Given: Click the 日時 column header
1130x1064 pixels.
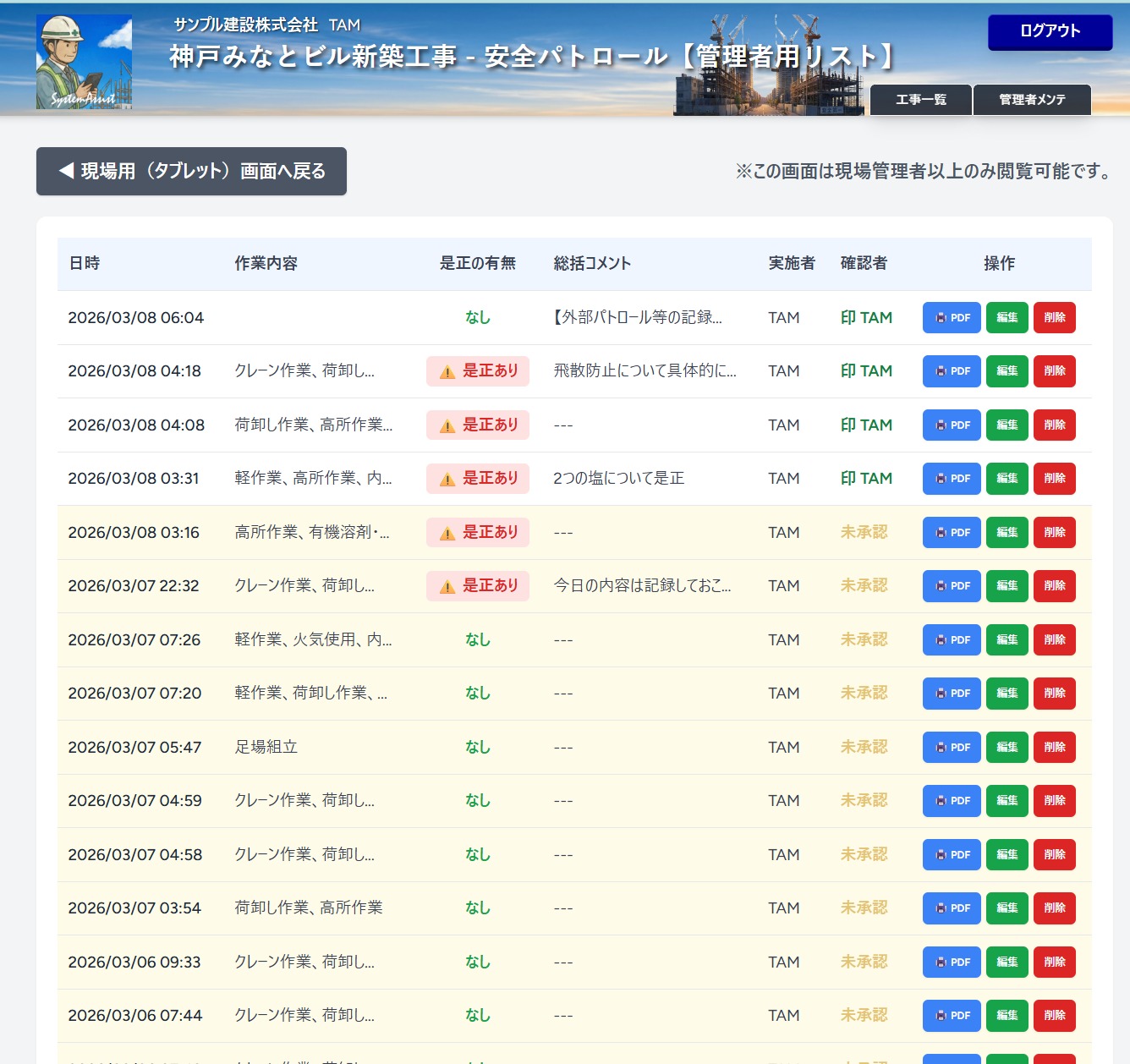Looking at the screenshot, I should (x=85, y=263).
